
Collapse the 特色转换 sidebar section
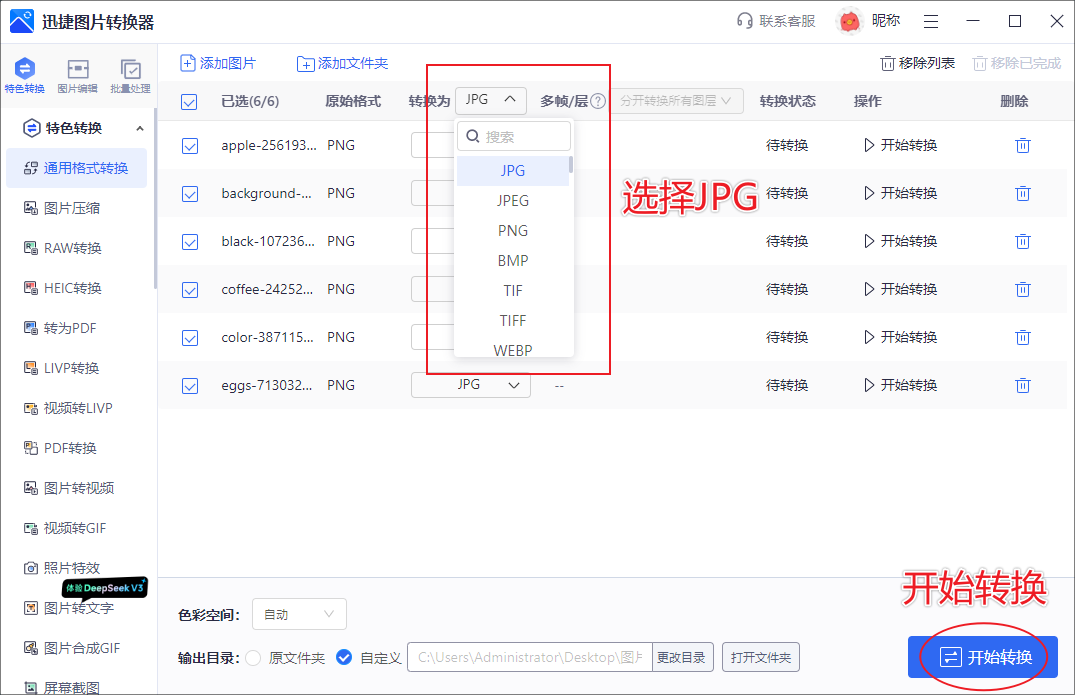[140, 129]
